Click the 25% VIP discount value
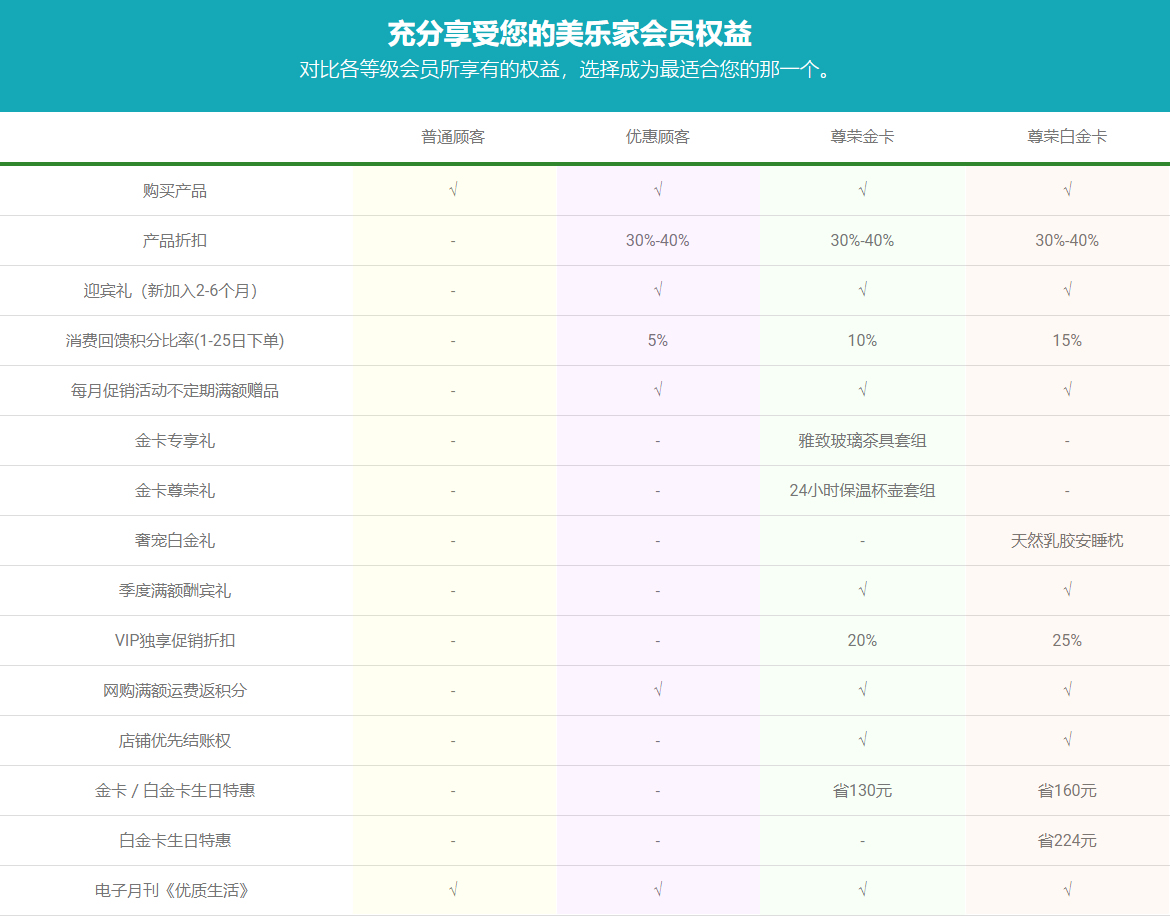 click(1067, 641)
